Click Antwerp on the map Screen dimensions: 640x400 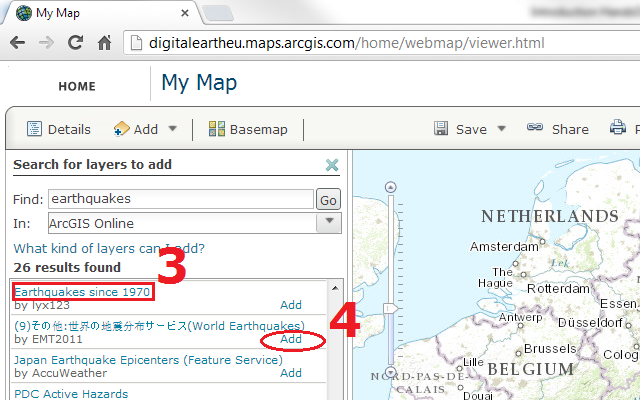point(520,317)
